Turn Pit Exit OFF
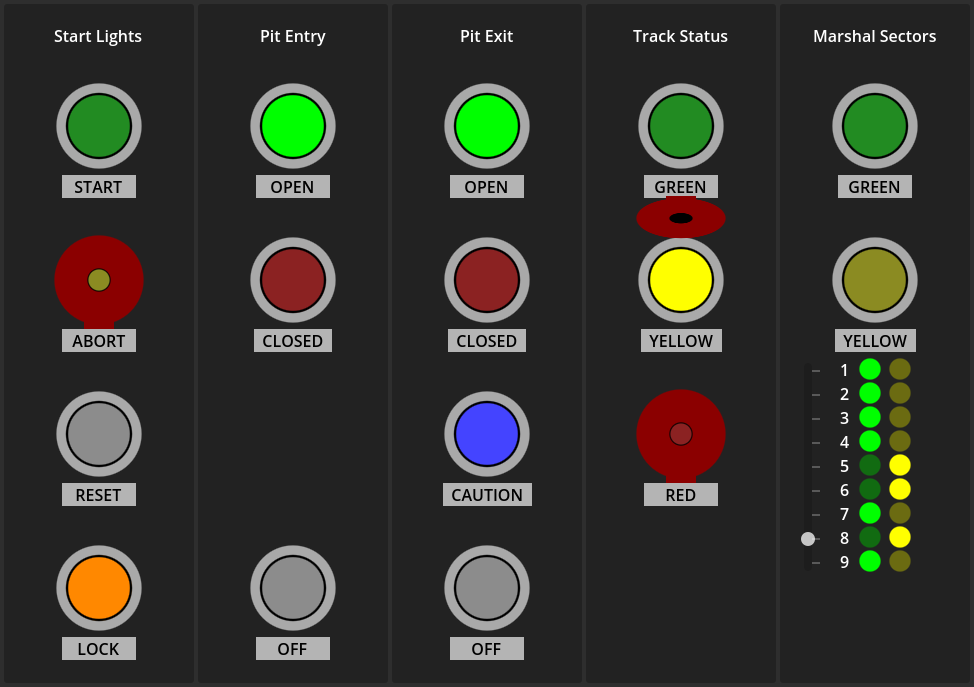The width and height of the screenshot is (974, 687). (486, 588)
